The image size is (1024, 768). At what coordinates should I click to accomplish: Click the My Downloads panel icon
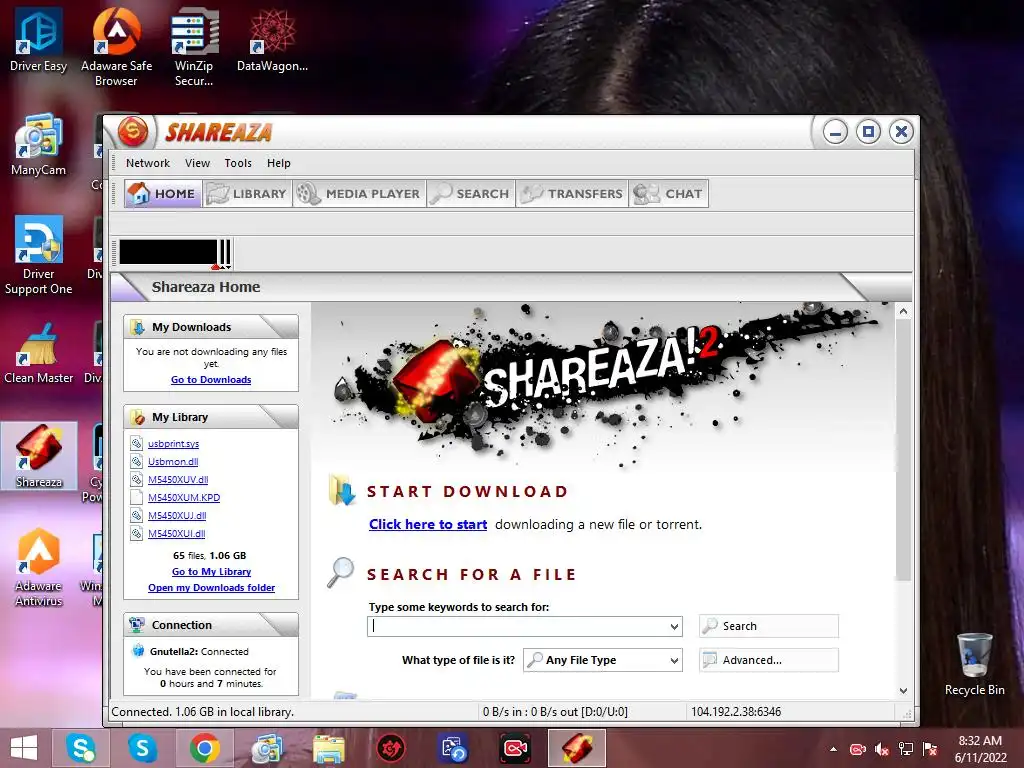click(137, 327)
